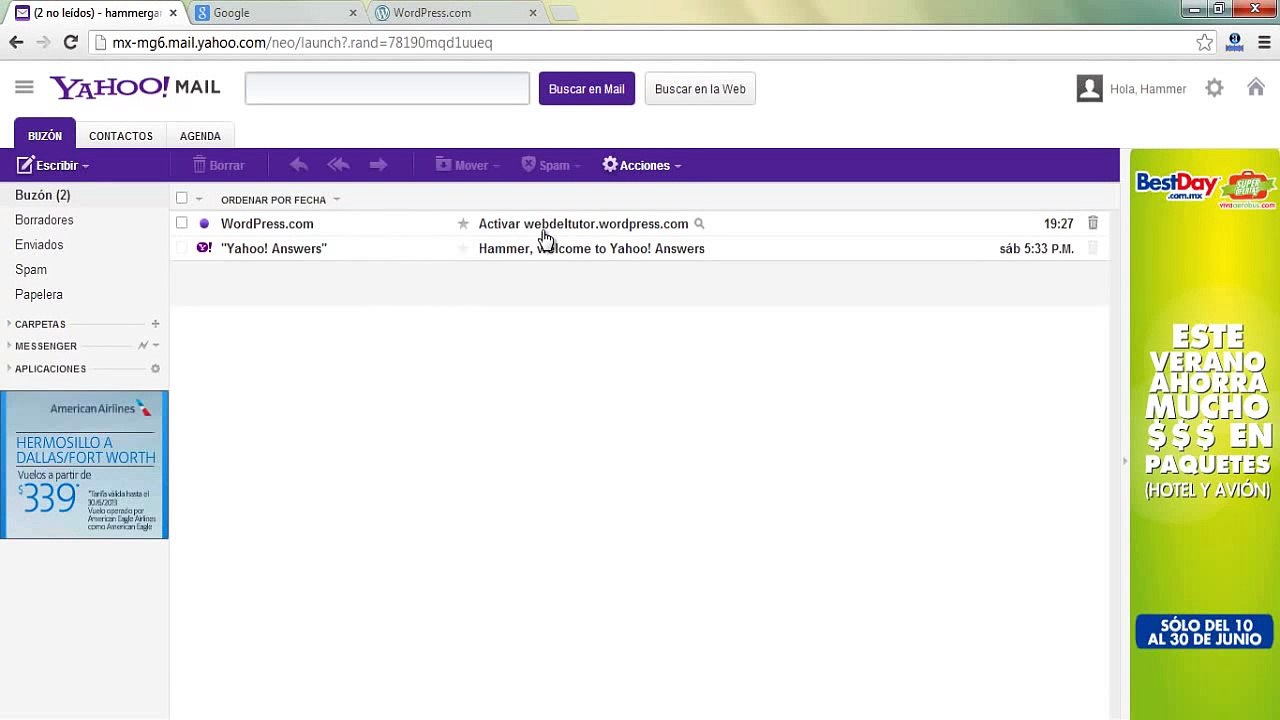The width and height of the screenshot is (1280, 720).
Task: Click American Airlines Dallas/Fort Worth ad
Action: coord(85,465)
